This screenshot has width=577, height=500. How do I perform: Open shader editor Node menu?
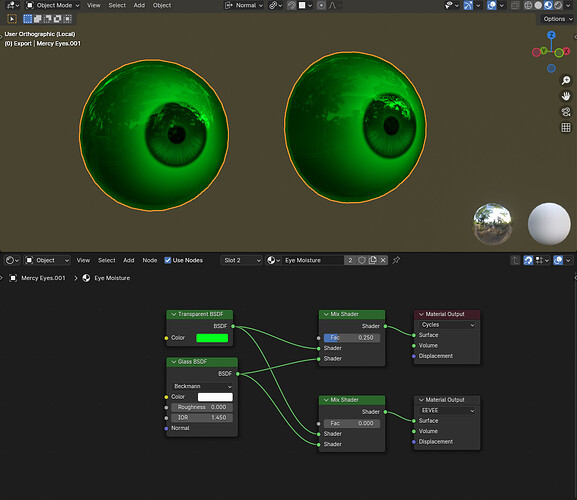pyautogui.click(x=150, y=260)
